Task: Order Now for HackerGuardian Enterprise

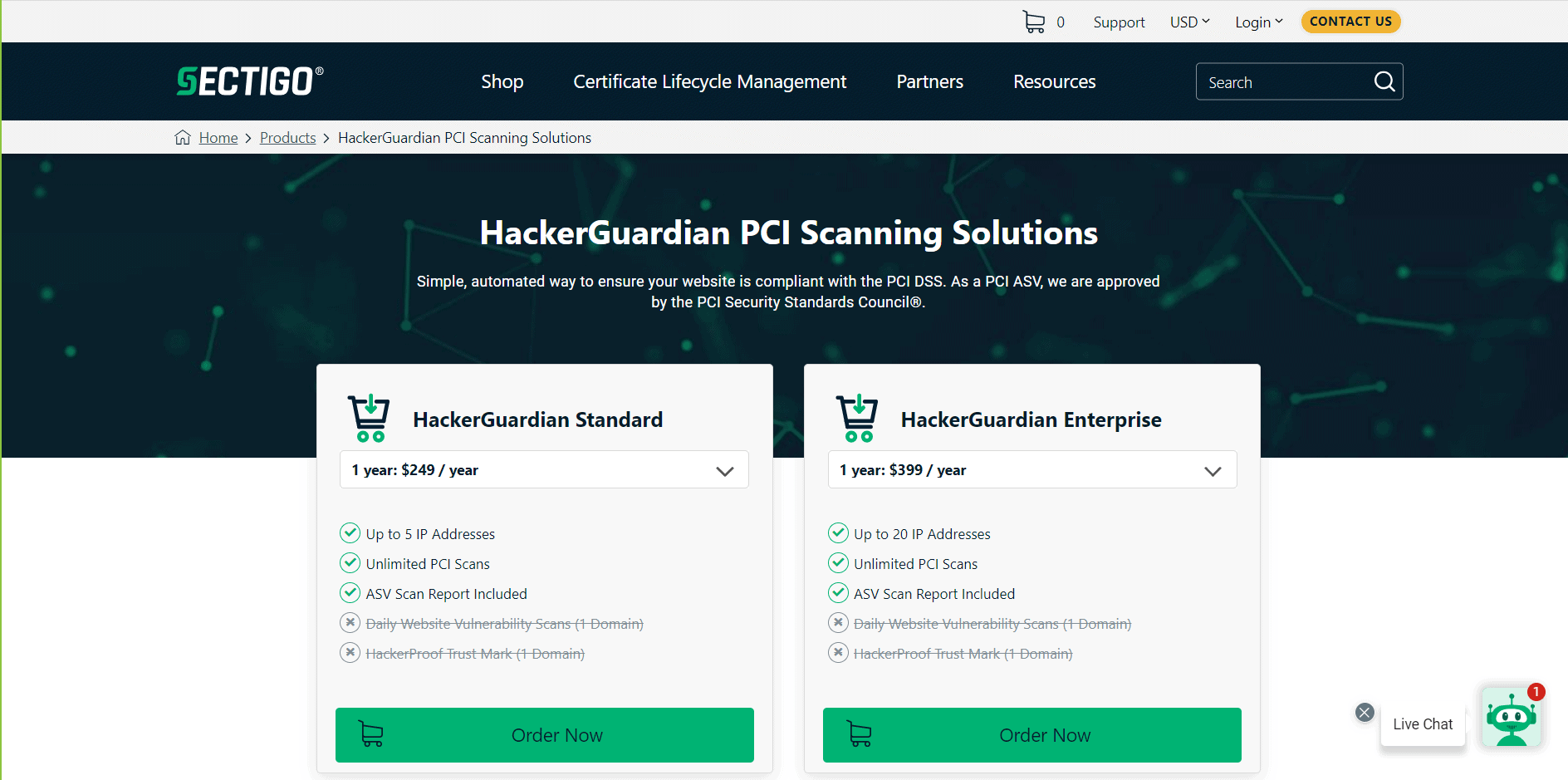Action: 1031,734
